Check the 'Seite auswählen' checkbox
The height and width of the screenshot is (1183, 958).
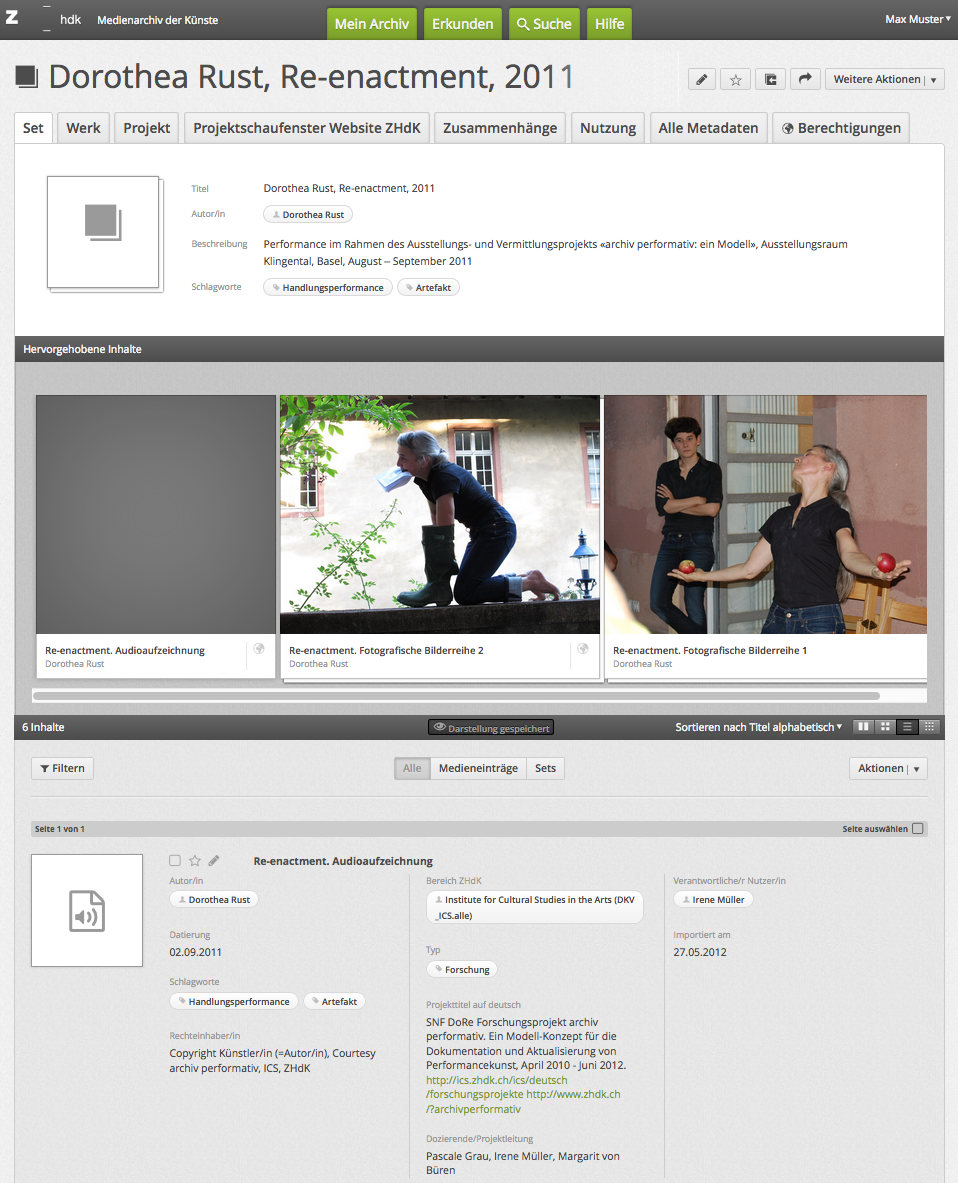(x=918, y=829)
